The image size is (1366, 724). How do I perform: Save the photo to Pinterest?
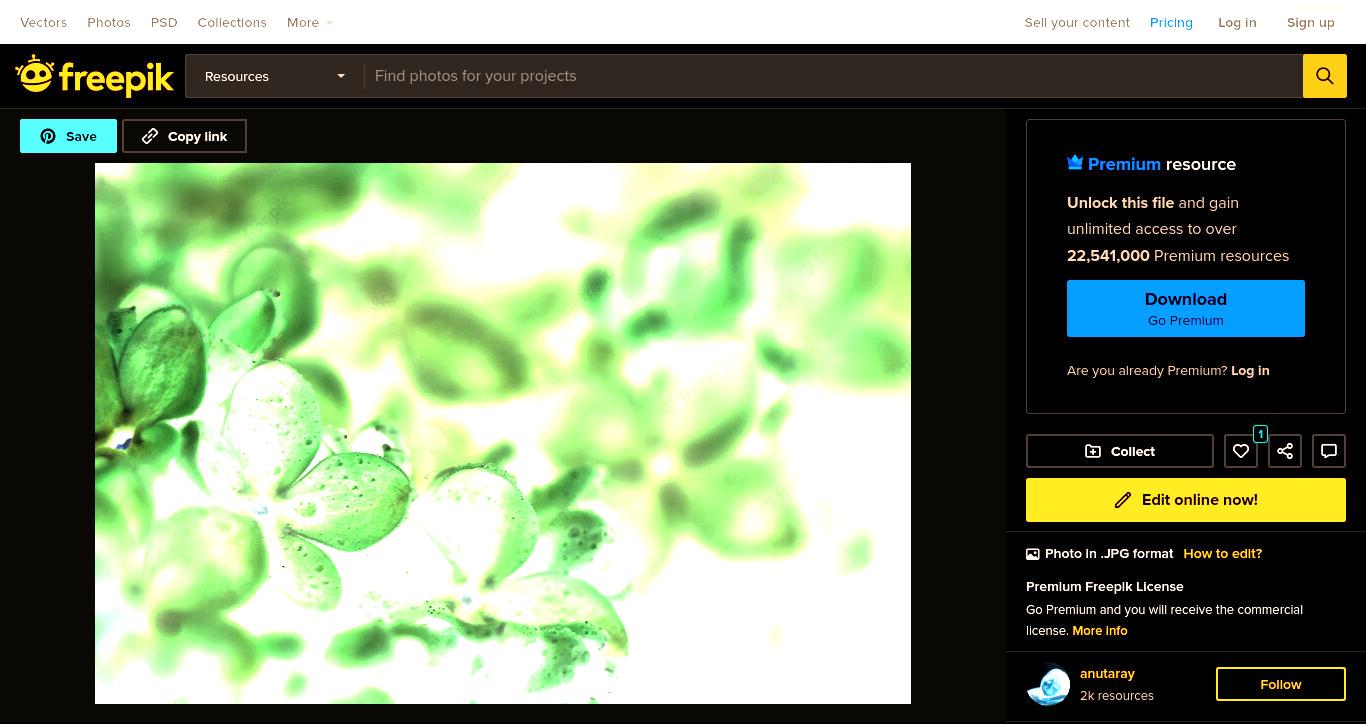click(x=68, y=136)
